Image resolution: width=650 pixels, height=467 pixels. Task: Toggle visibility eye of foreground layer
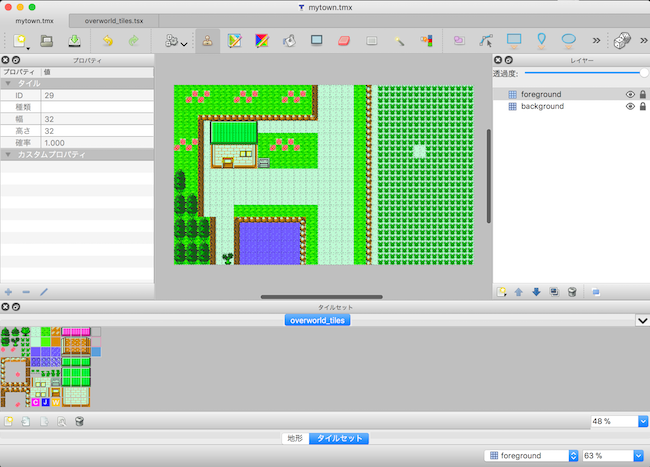pyautogui.click(x=630, y=94)
